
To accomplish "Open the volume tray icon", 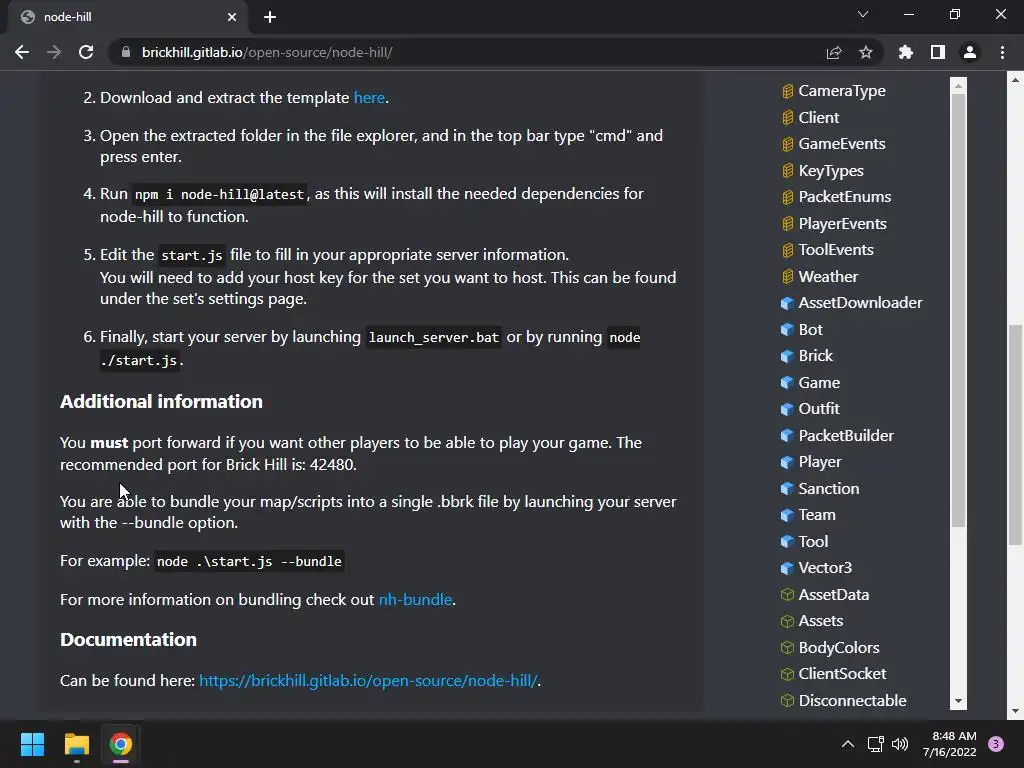I will 900,744.
